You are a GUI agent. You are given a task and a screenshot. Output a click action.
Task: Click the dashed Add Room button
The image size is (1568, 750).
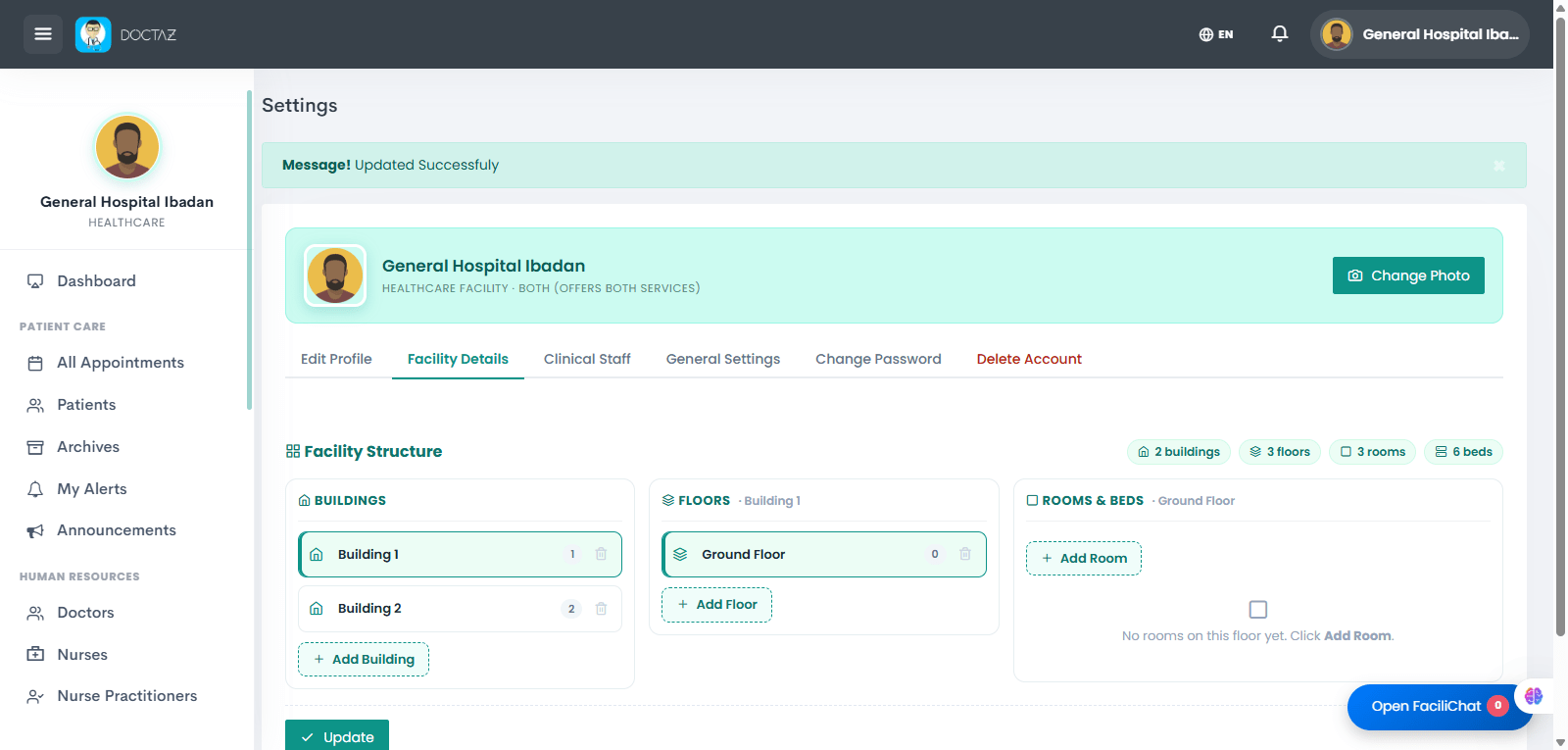click(1084, 559)
